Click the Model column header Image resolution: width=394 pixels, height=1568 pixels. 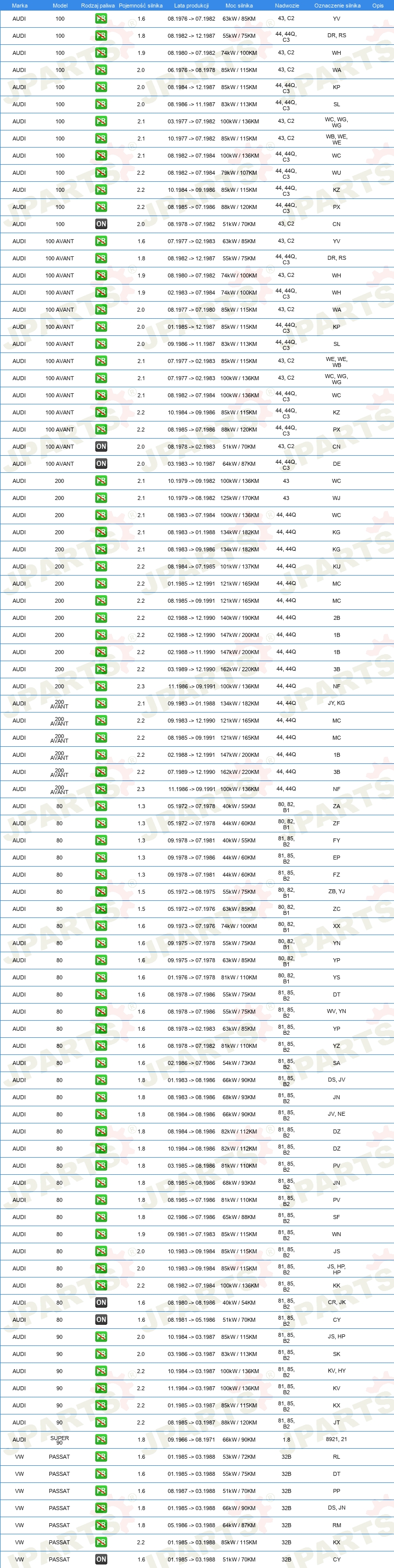[59, 6]
